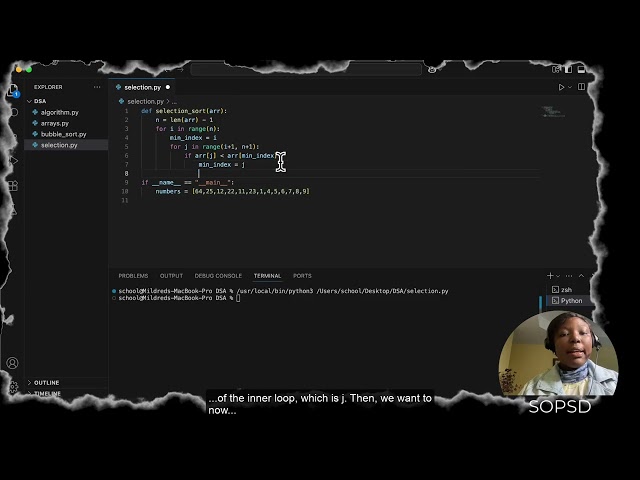Create a new terminal with plus icon
This screenshot has width=640, height=480.
tap(550, 276)
